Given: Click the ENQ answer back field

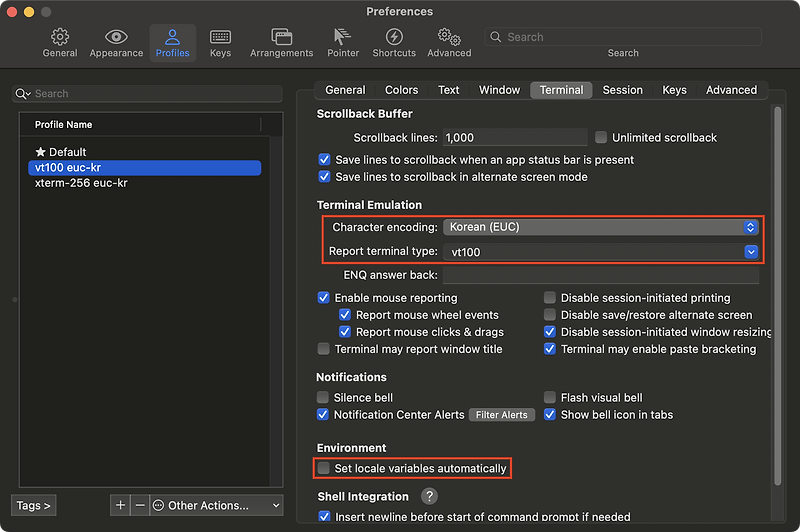Looking at the screenshot, I should 601,275.
